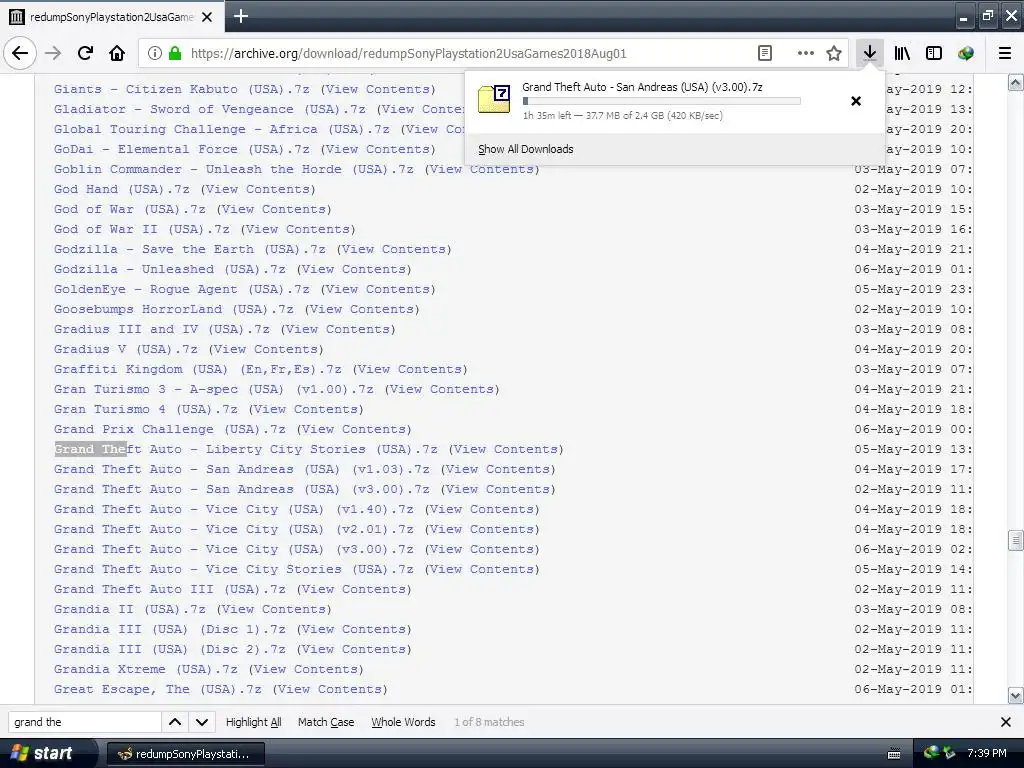Open Godzilla - Unleashed (USA).7z link
The height and width of the screenshot is (768, 1024).
170,269
